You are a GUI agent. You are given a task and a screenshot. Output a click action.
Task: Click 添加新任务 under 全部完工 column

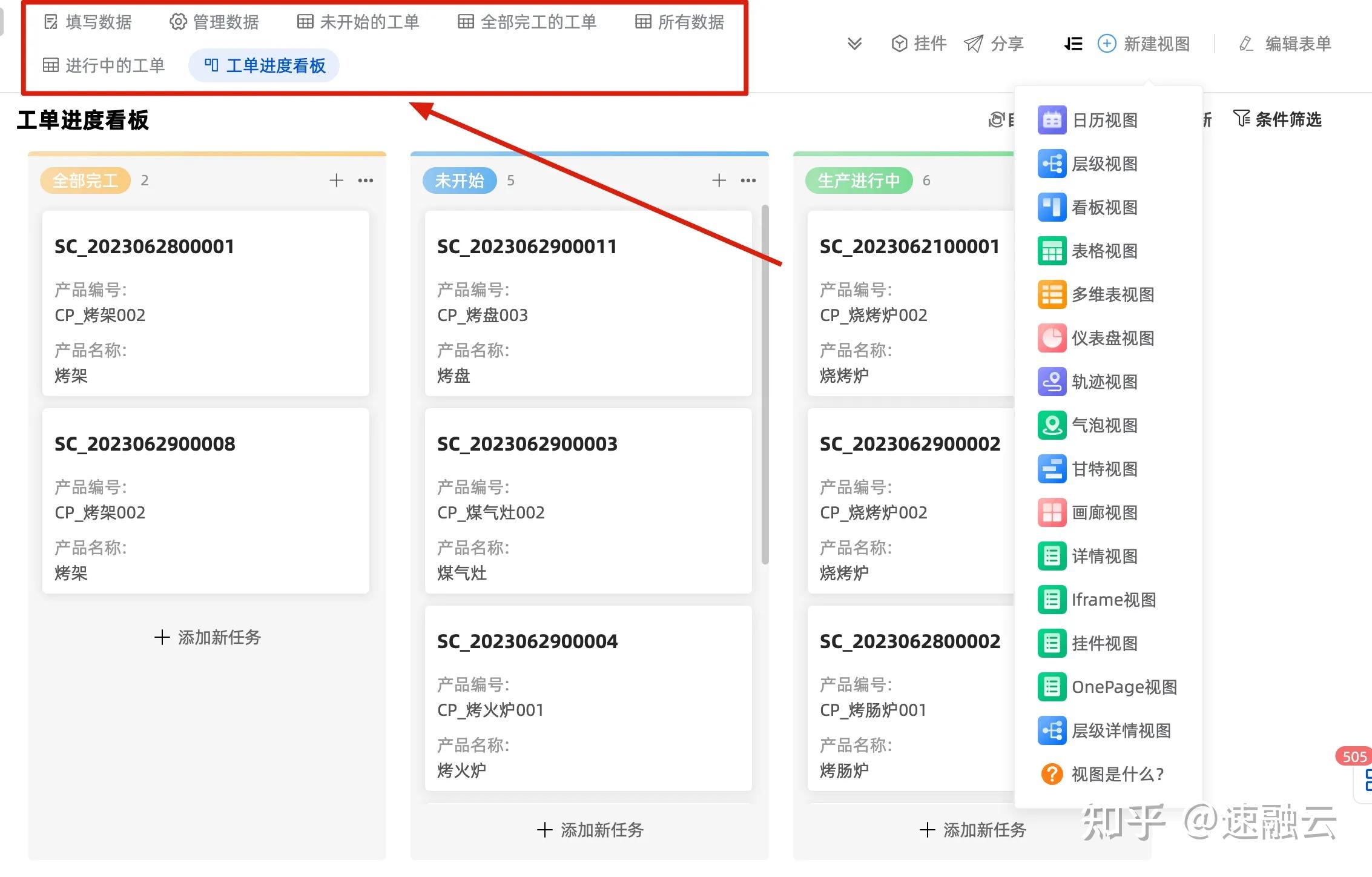206,637
